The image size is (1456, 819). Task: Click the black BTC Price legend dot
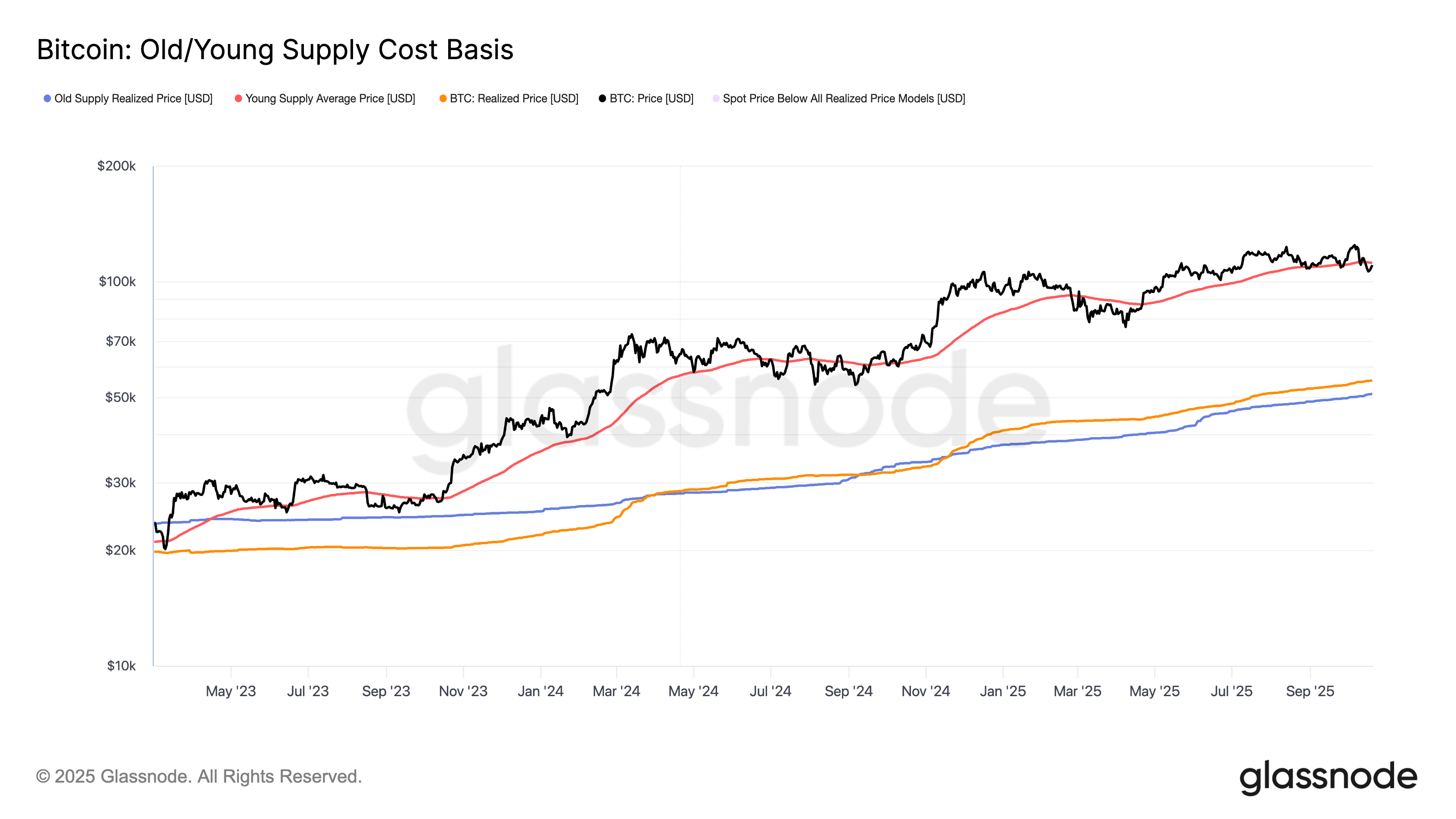click(602, 99)
